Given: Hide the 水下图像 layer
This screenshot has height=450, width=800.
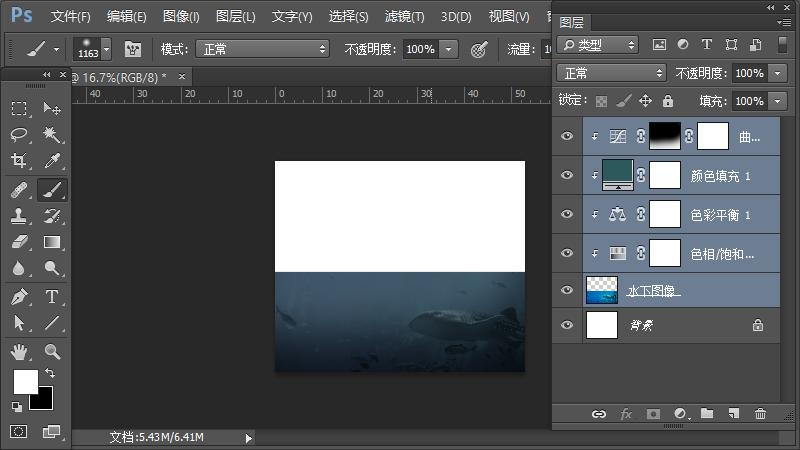Looking at the screenshot, I should (x=567, y=290).
